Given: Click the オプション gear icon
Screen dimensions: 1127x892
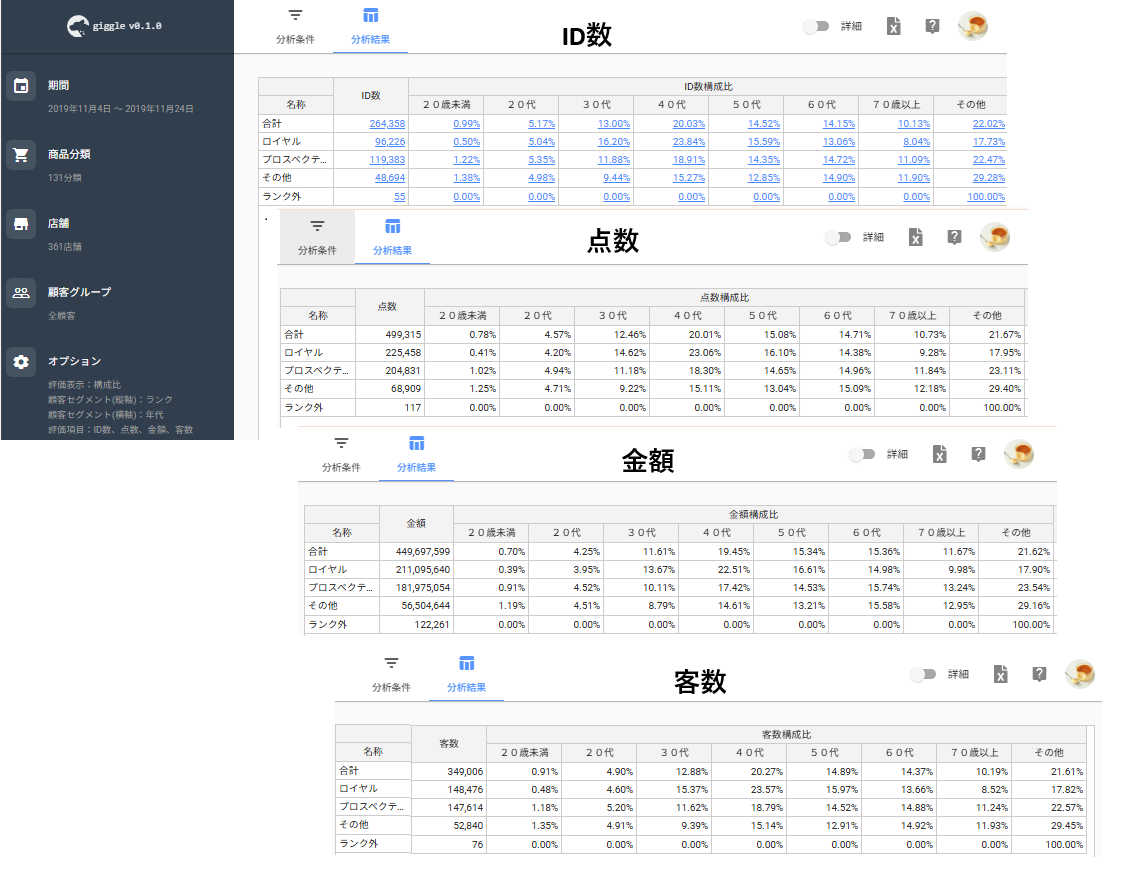Looking at the screenshot, I should [x=21, y=362].
